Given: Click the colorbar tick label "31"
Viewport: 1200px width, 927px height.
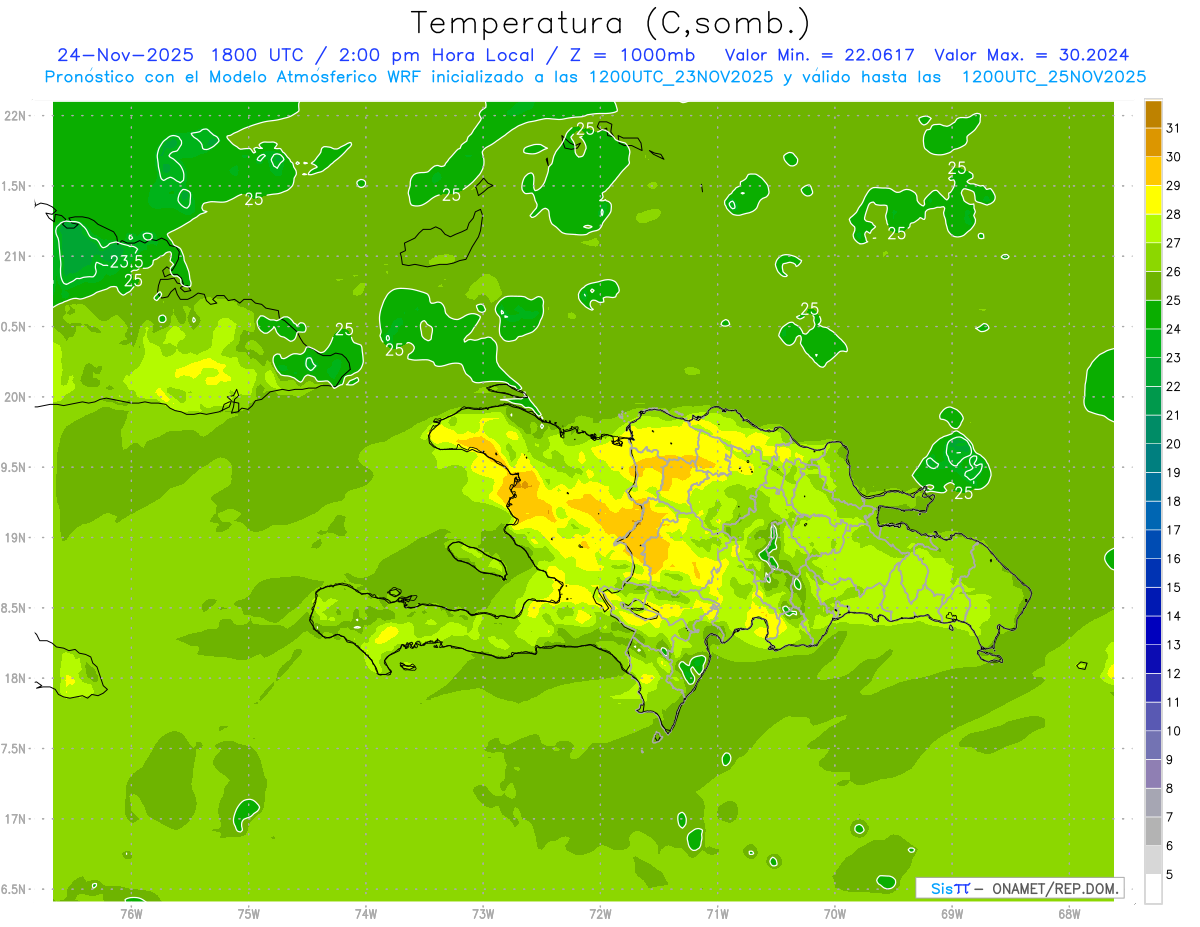Looking at the screenshot, I should pyautogui.click(x=1173, y=128).
